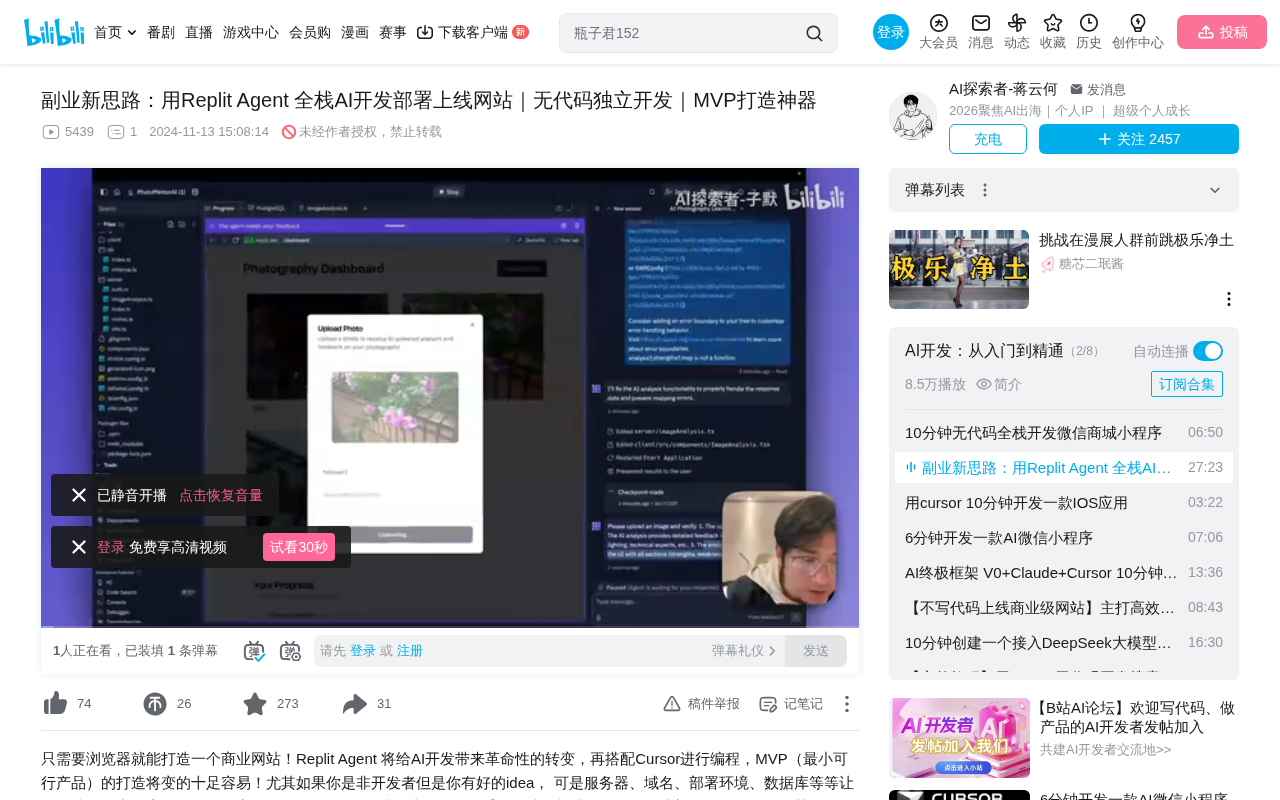Click 订阅合集 button
The image size is (1280, 800).
tap(1187, 384)
